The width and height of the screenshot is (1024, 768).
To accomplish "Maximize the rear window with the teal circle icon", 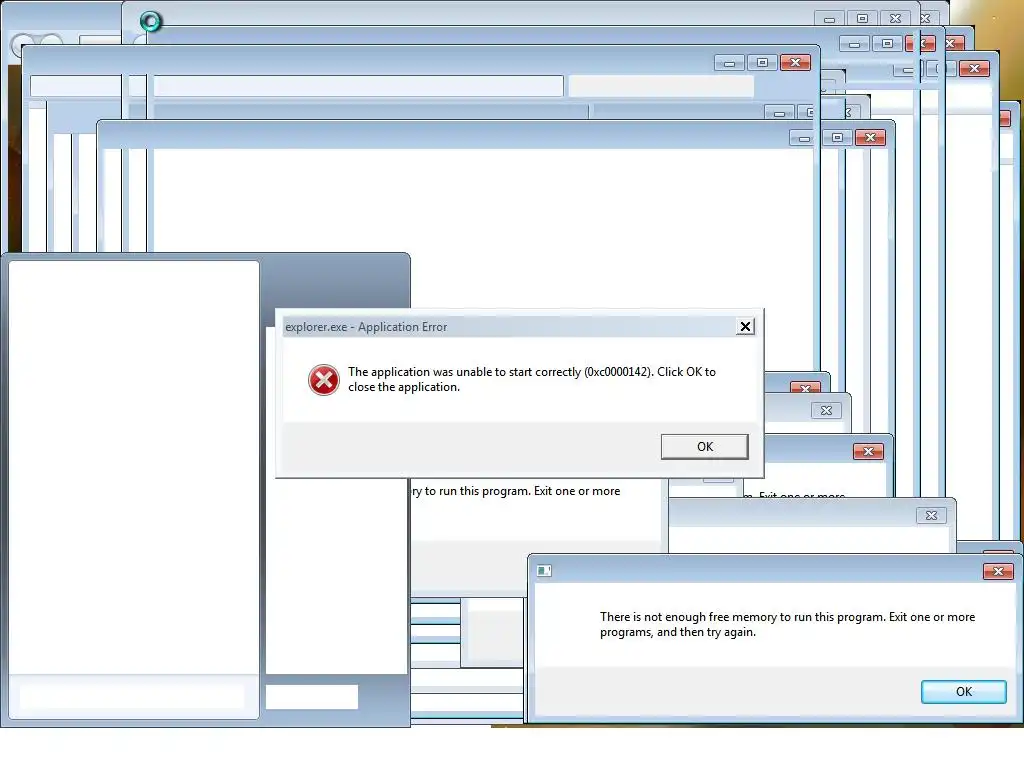I will coord(862,18).
